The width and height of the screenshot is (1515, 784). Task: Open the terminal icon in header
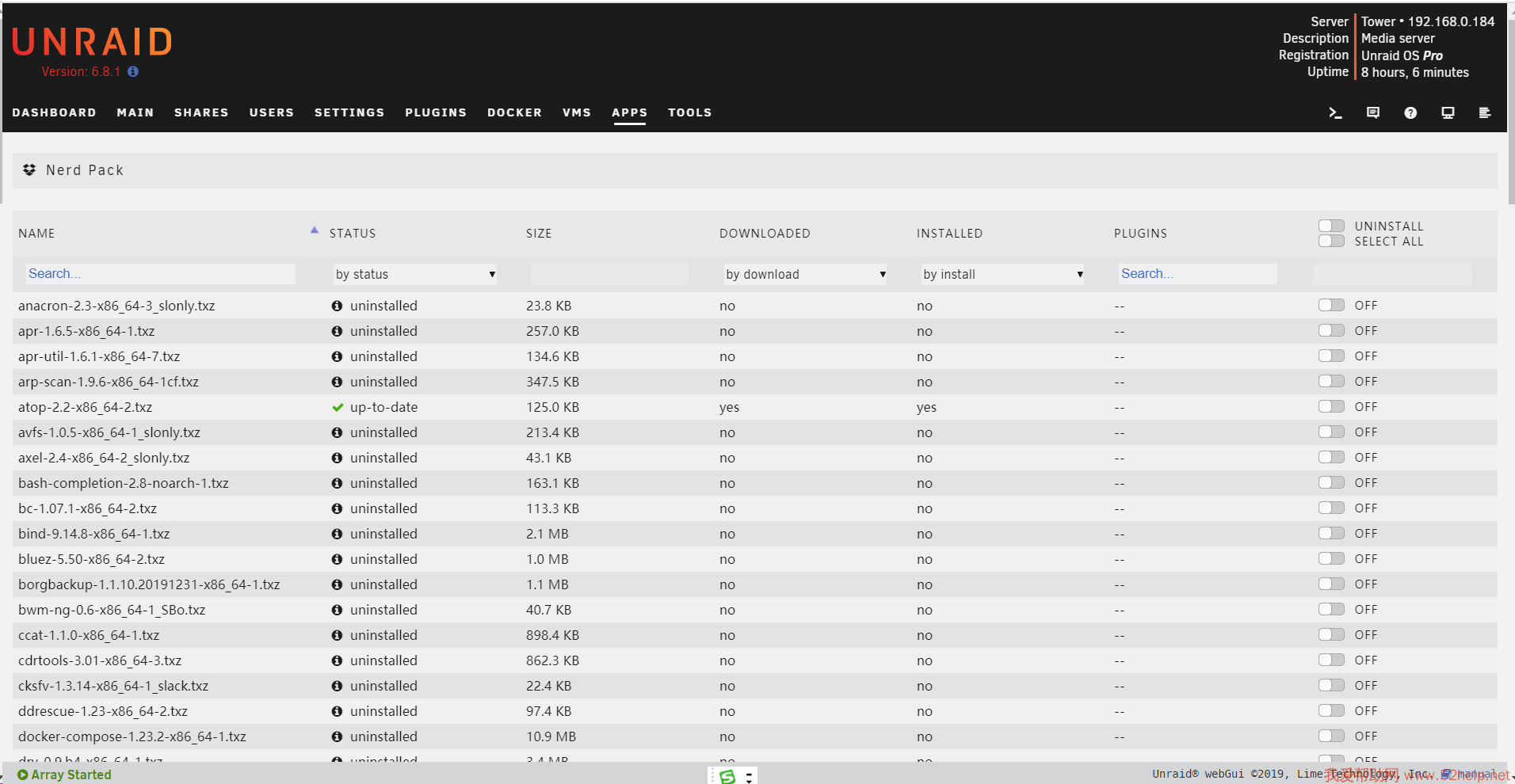(1335, 112)
